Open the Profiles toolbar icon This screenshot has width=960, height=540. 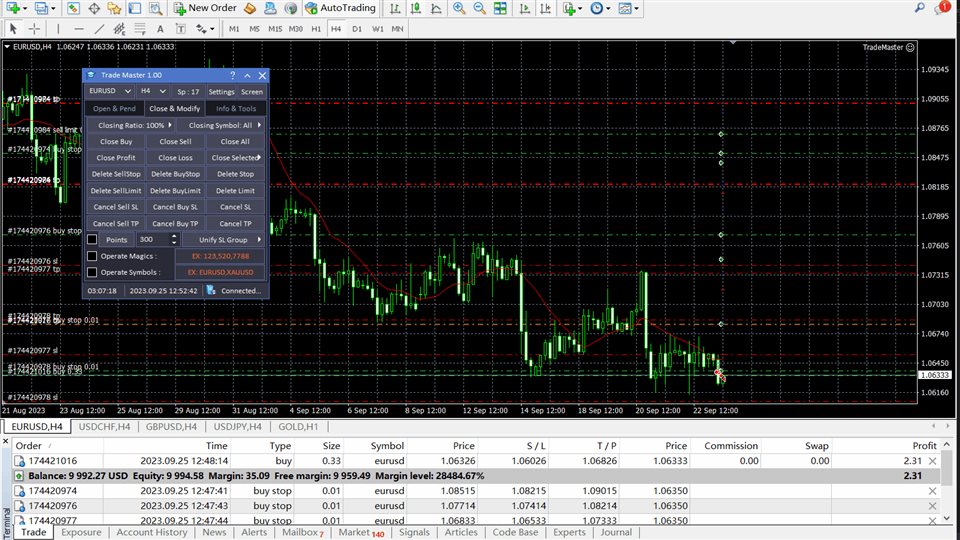[x=41, y=8]
